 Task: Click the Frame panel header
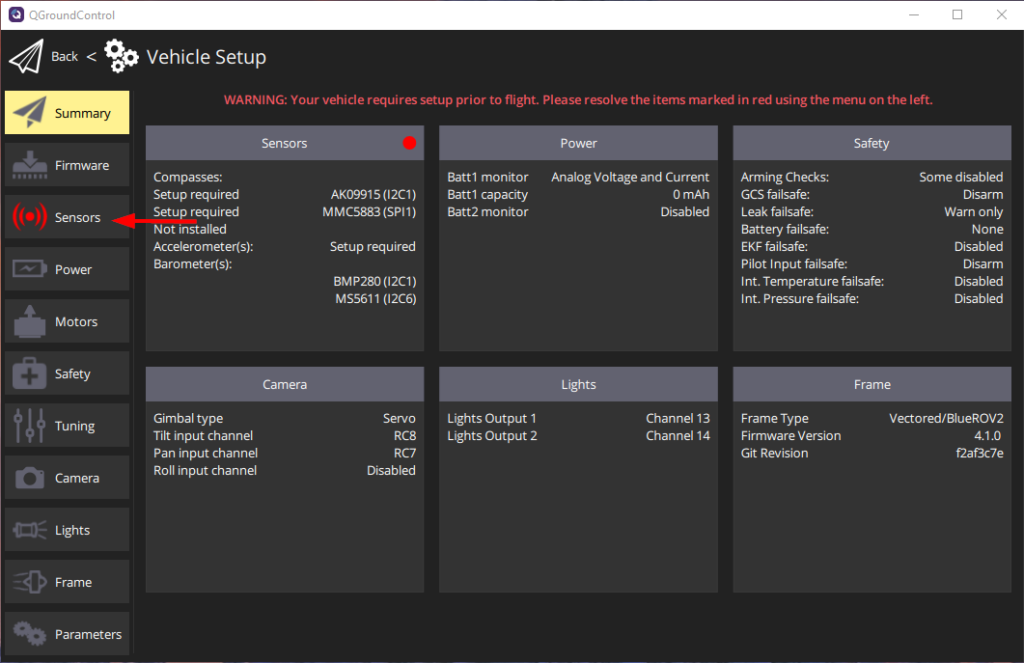(871, 384)
